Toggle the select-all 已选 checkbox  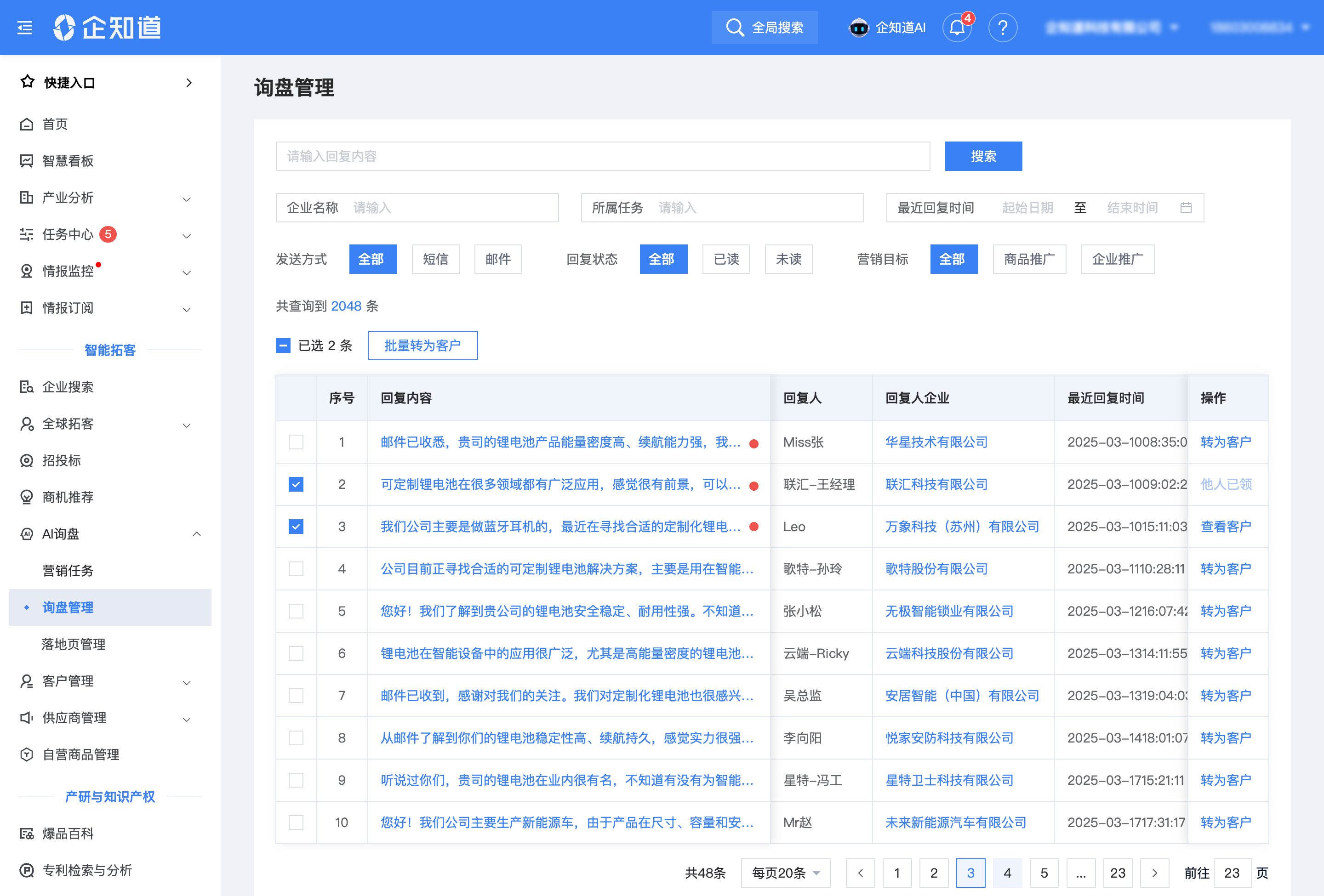pyautogui.click(x=283, y=346)
